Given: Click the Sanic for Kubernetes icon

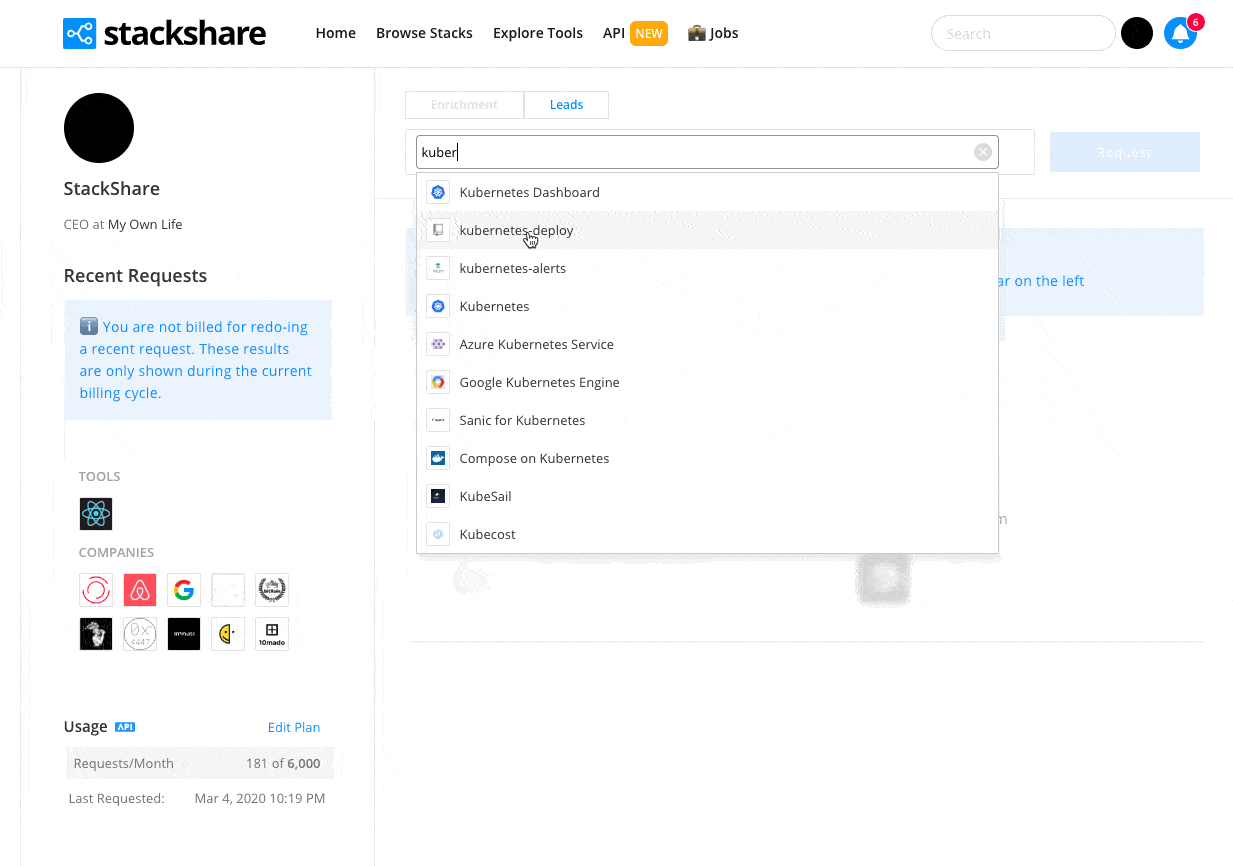Looking at the screenshot, I should [x=437, y=420].
